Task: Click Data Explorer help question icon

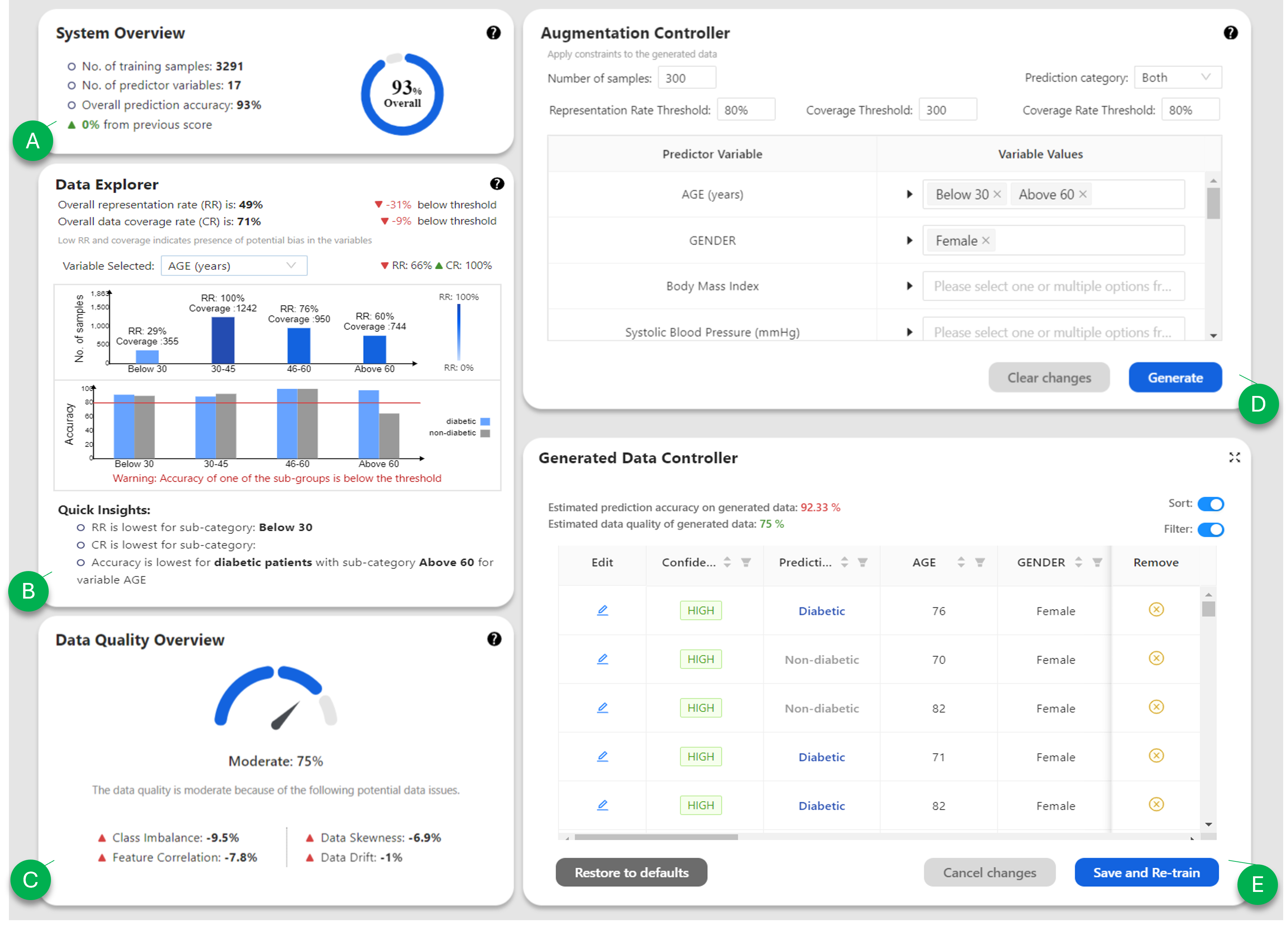Action: pyautogui.click(x=497, y=184)
